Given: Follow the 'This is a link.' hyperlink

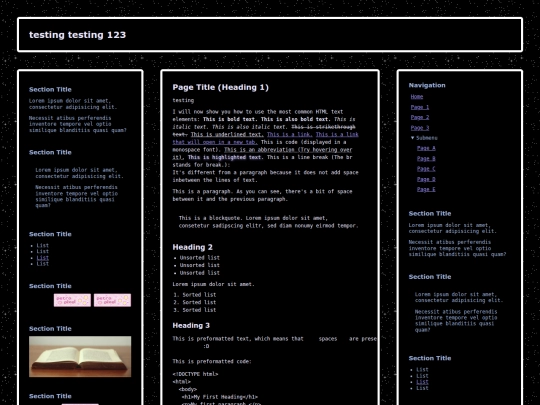Looking at the screenshot, I should click(x=290, y=134).
